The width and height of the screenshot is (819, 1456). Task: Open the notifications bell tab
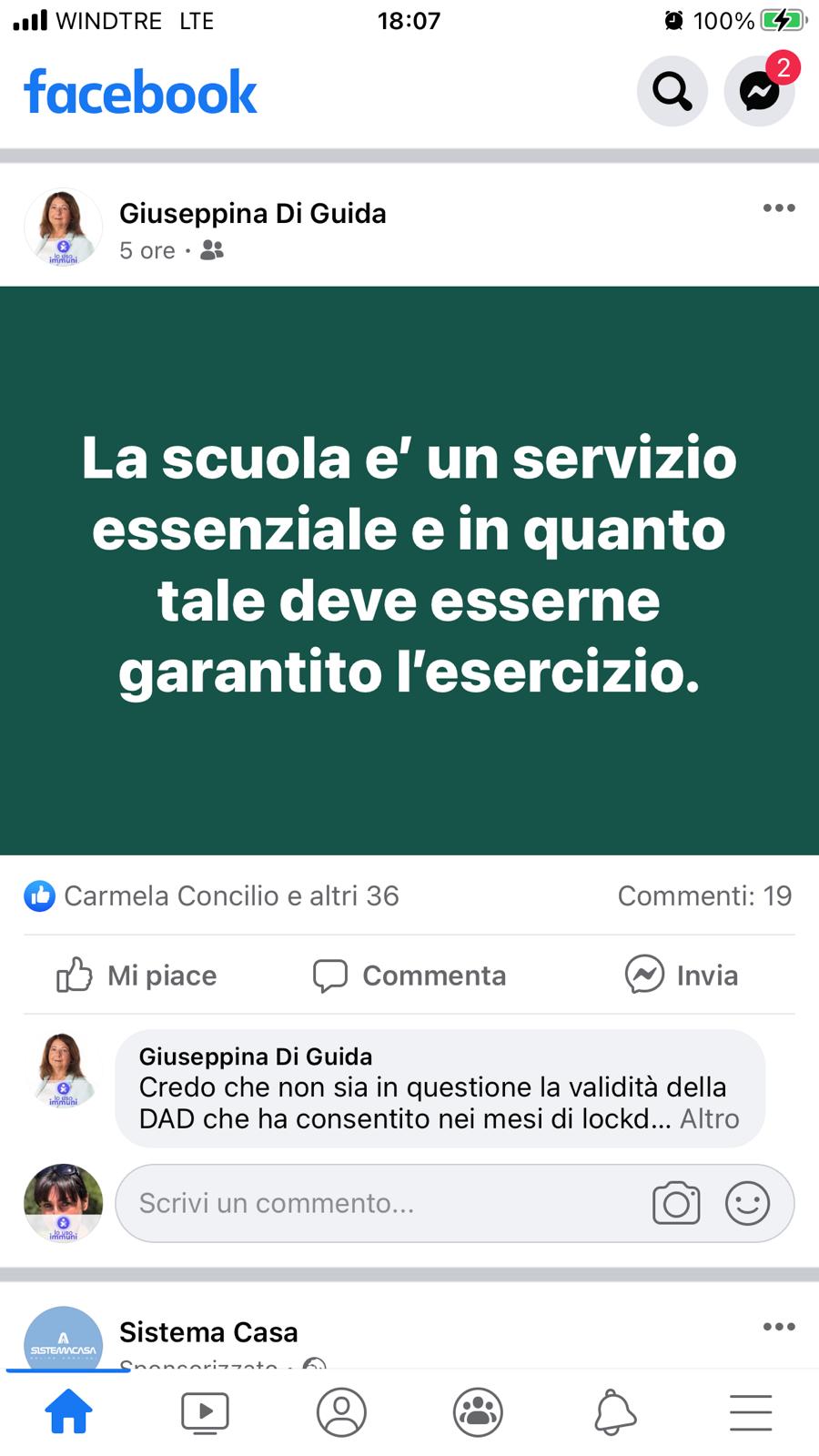coord(614,1412)
